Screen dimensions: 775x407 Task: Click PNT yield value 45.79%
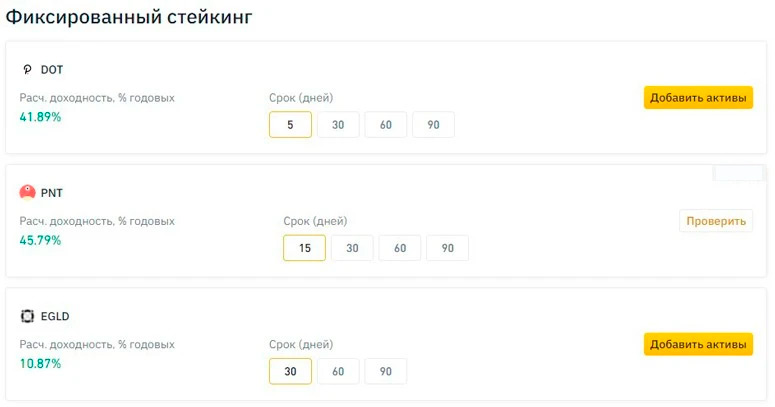40,240
